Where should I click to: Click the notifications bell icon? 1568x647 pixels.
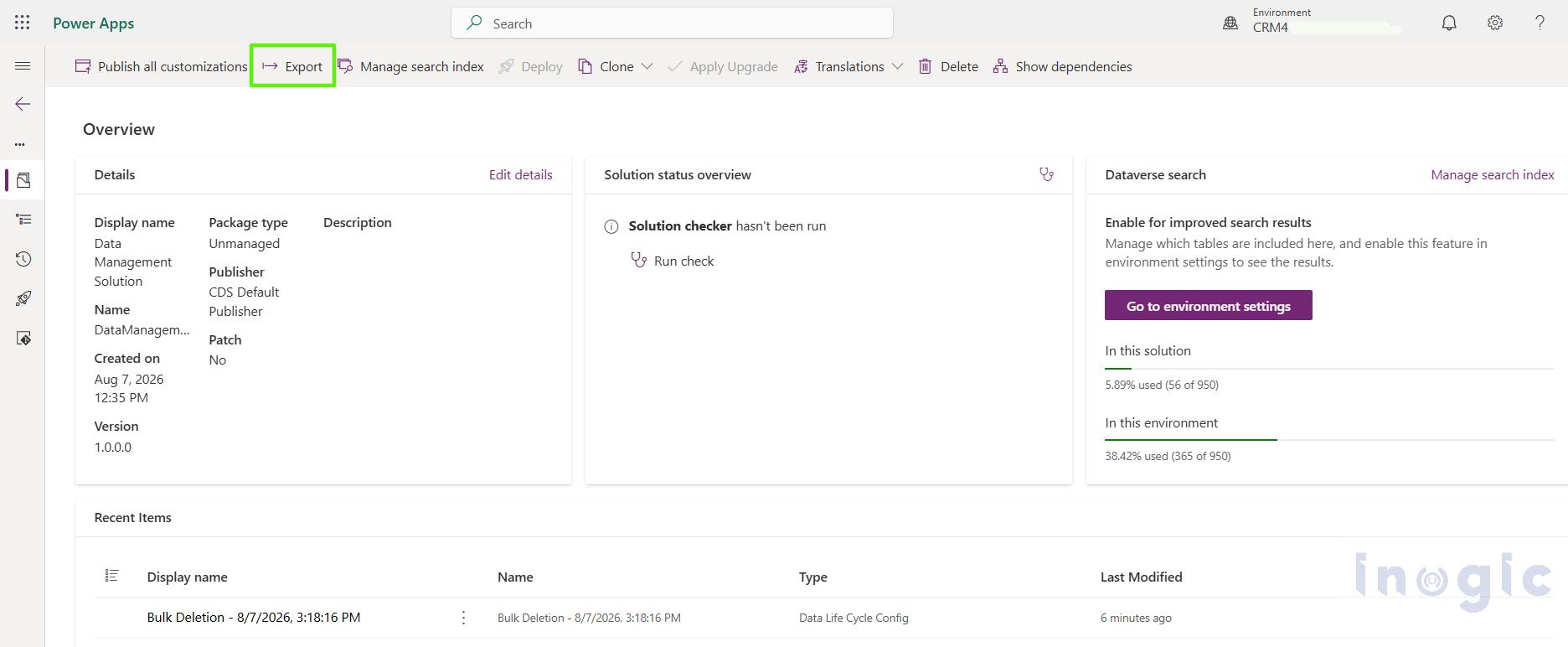[1449, 23]
